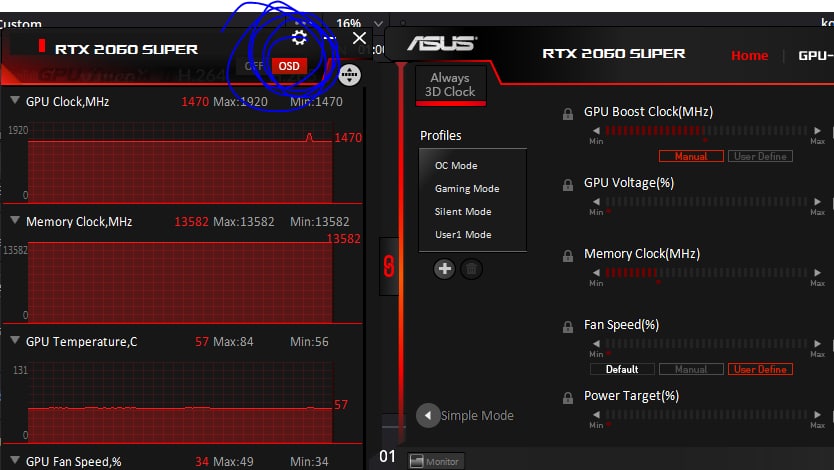Image resolution: width=834 pixels, height=470 pixels.
Task: Select Silent Mode profile
Action: tap(463, 211)
